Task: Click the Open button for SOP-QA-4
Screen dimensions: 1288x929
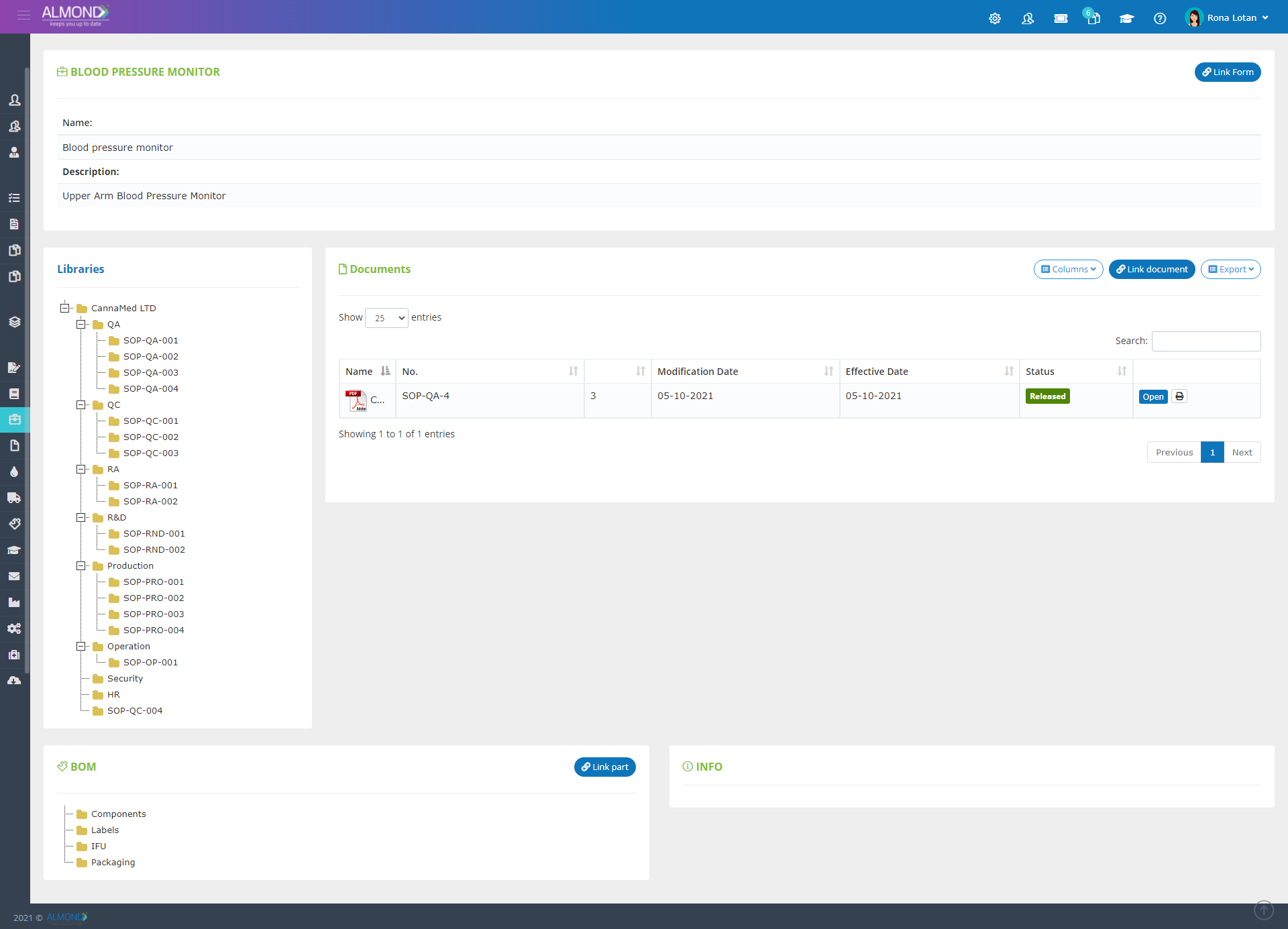Action: 1152,396
